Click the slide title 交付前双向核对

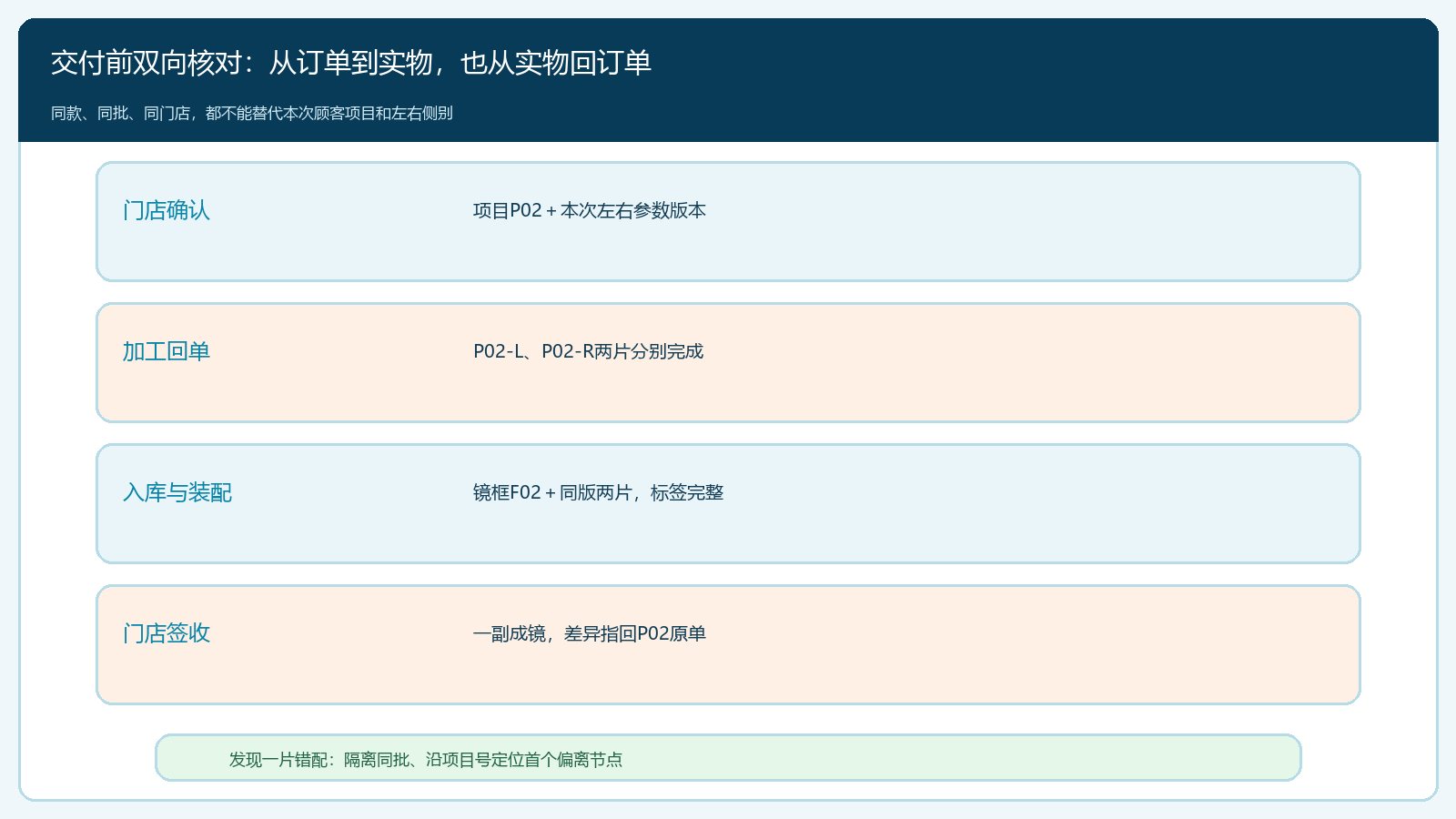click(x=351, y=63)
